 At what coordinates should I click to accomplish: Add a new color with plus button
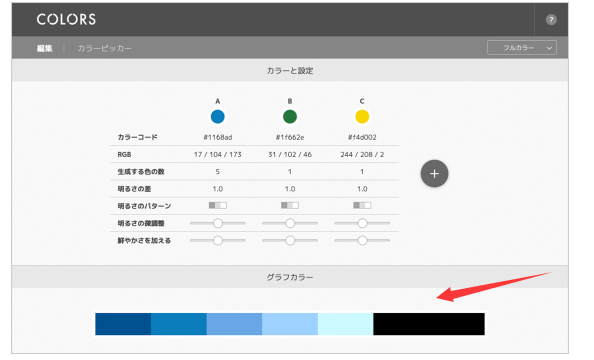[x=434, y=174]
